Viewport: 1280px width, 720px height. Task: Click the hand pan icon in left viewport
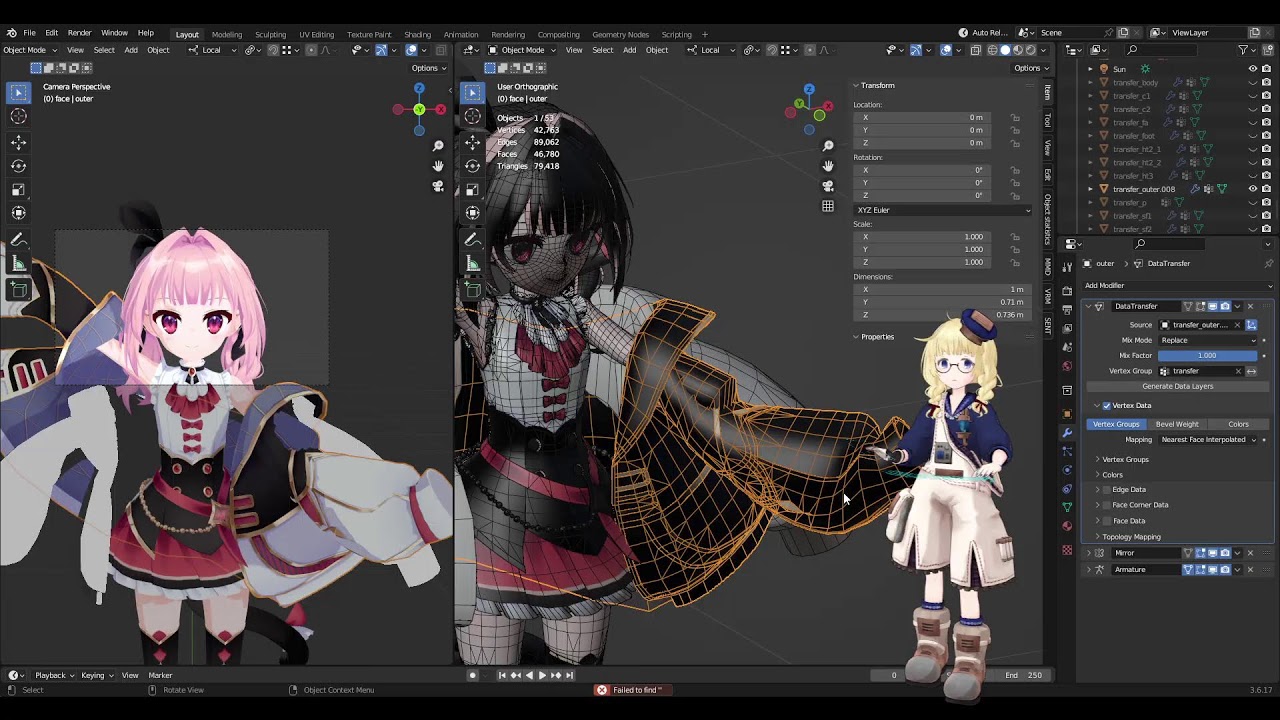pyautogui.click(x=438, y=166)
